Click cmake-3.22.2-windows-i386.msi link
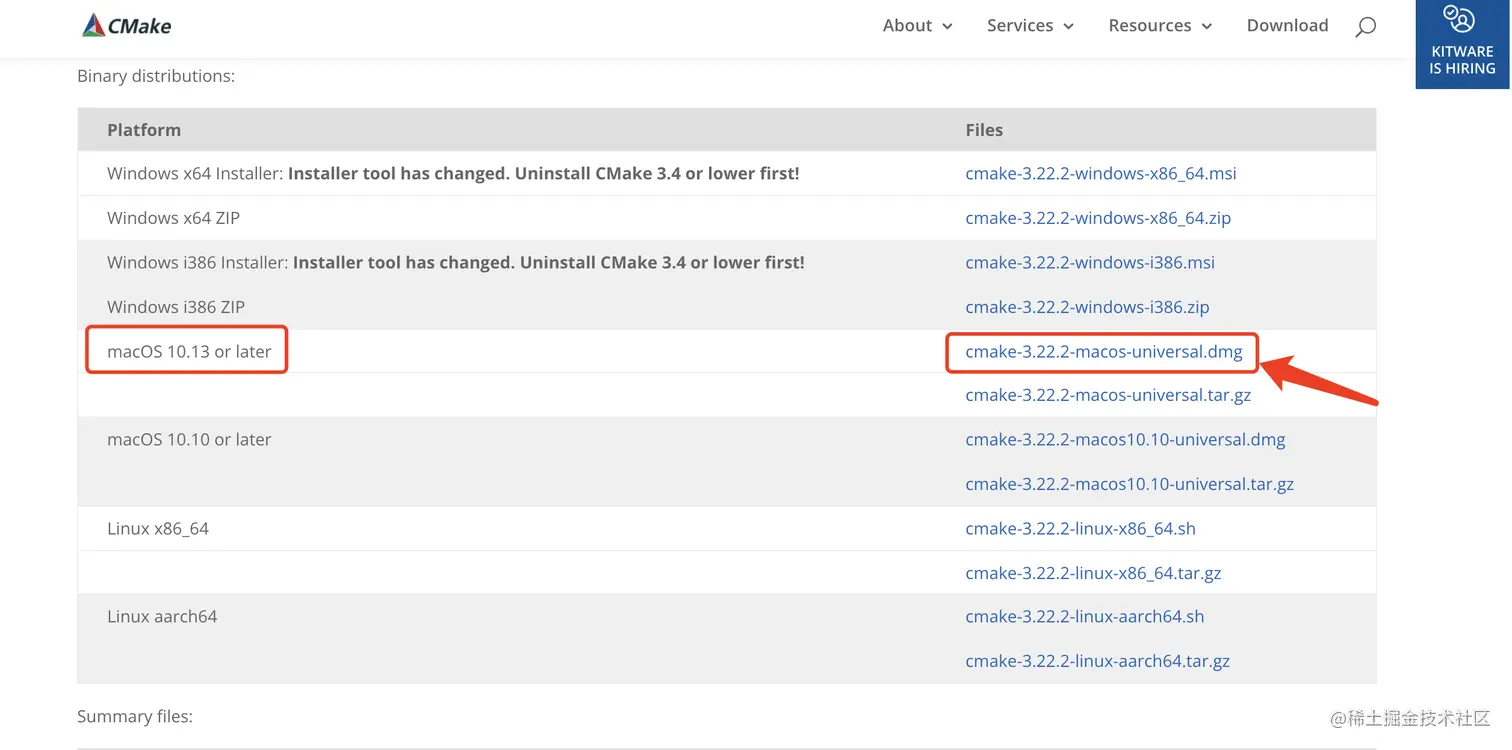Viewport: 1512px width, 750px height. [1089, 263]
